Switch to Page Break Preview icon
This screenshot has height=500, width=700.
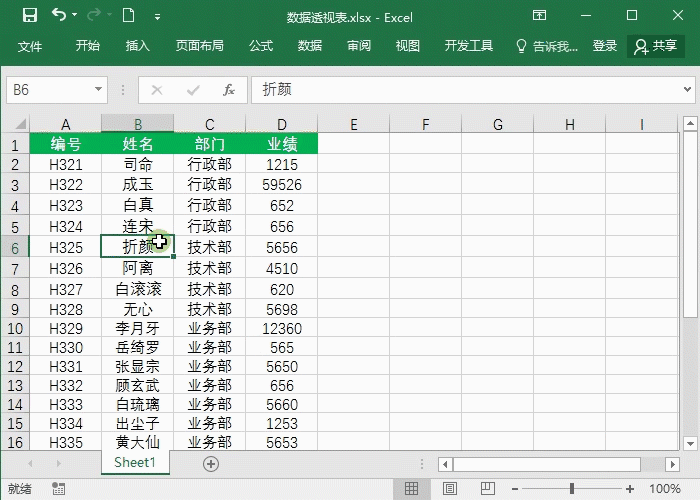coord(488,488)
